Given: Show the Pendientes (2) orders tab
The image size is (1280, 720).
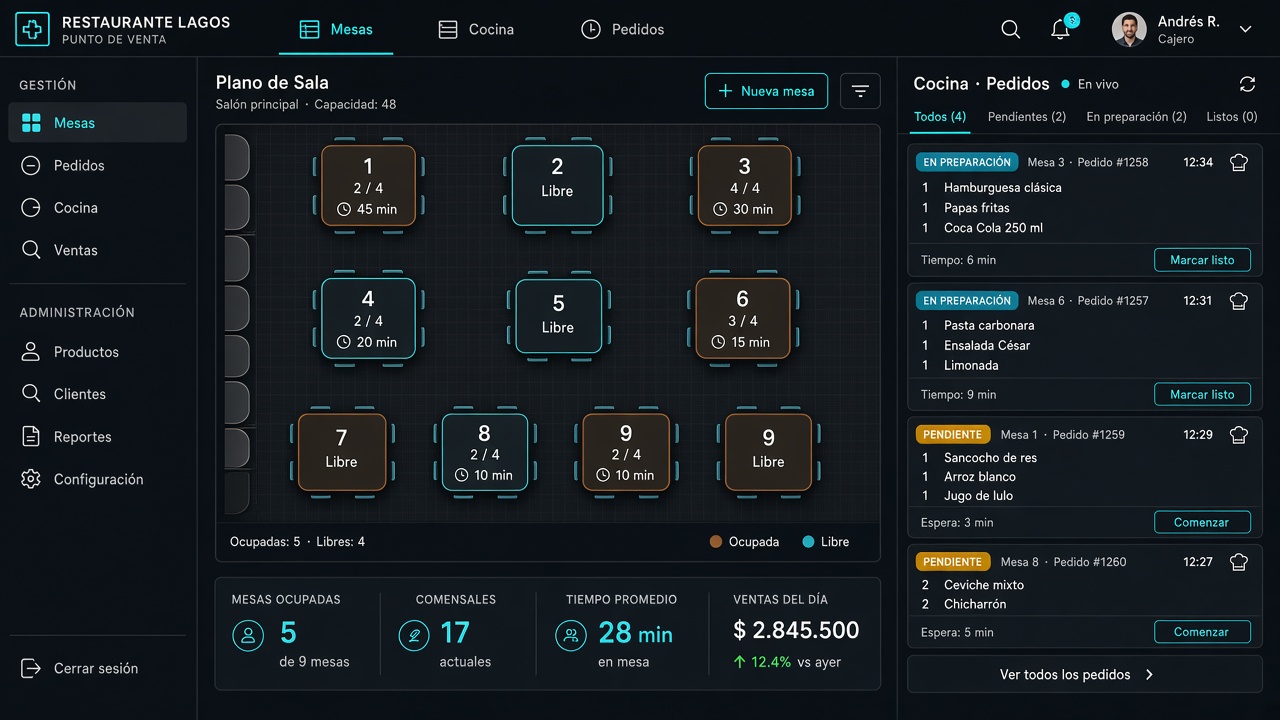Looking at the screenshot, I should click(1027, 117).
